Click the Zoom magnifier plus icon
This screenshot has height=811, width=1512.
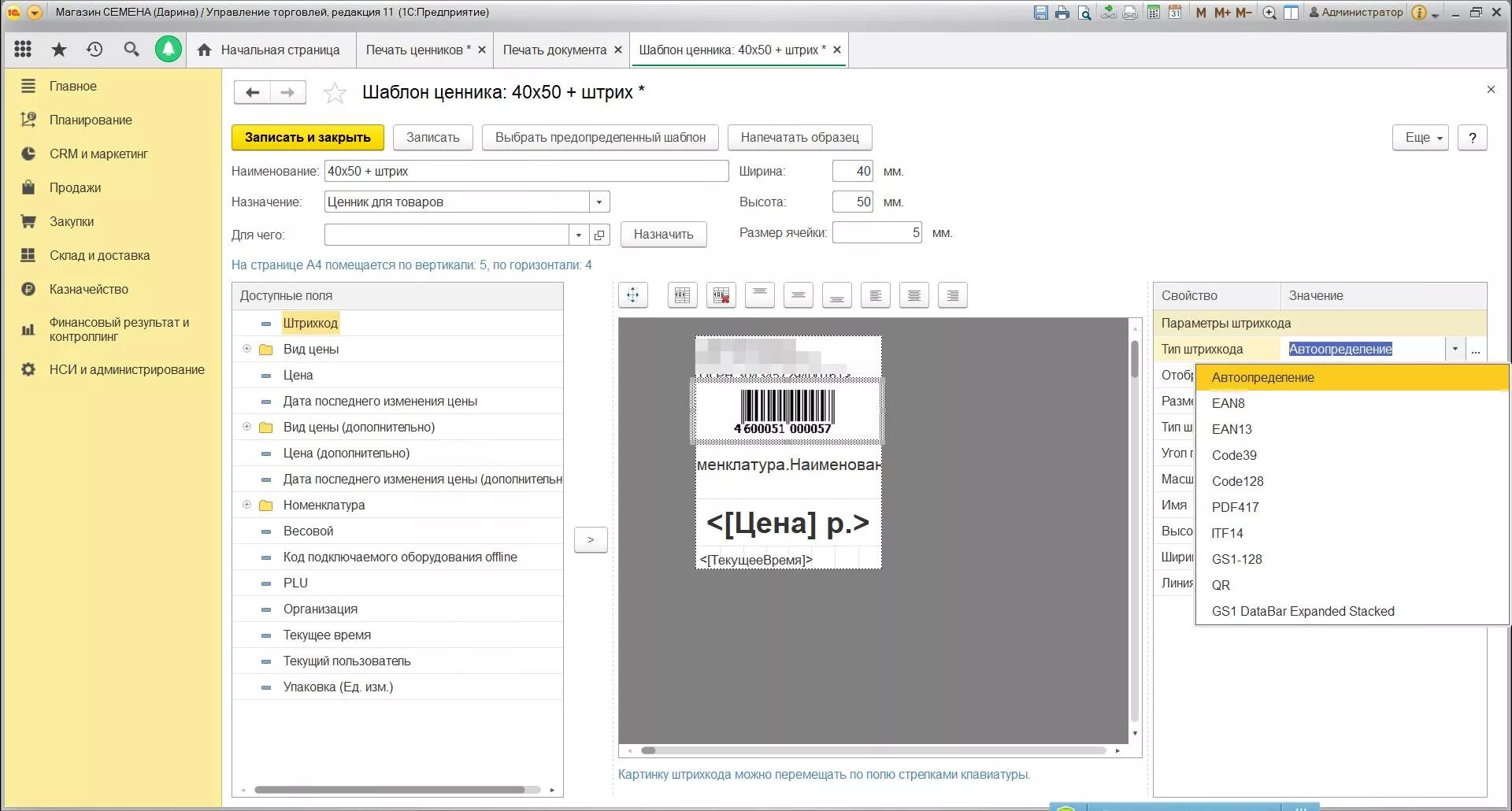[1269, 13]
